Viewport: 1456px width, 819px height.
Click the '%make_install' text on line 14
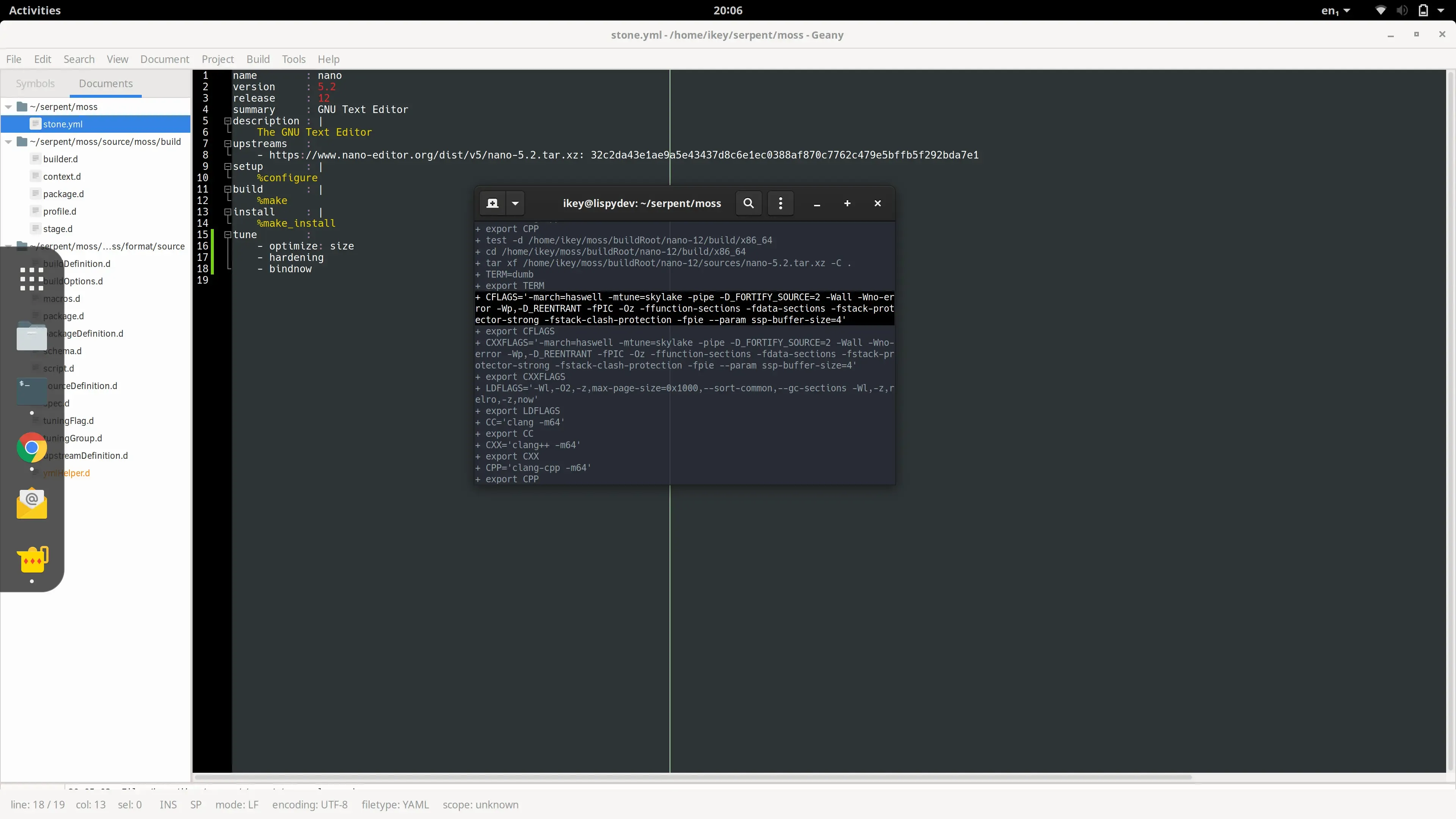[x=296, y=223]
